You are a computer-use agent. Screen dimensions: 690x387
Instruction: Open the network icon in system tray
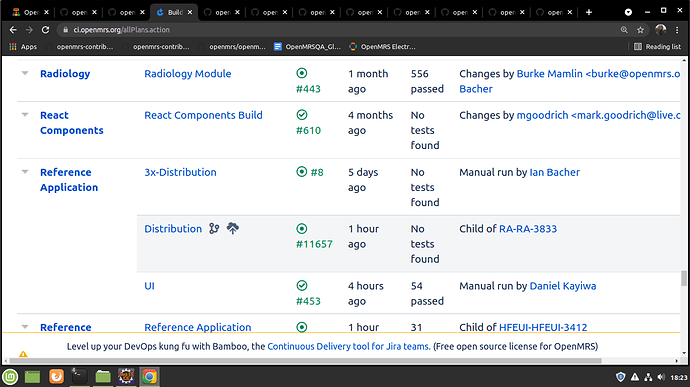[648, 377]
